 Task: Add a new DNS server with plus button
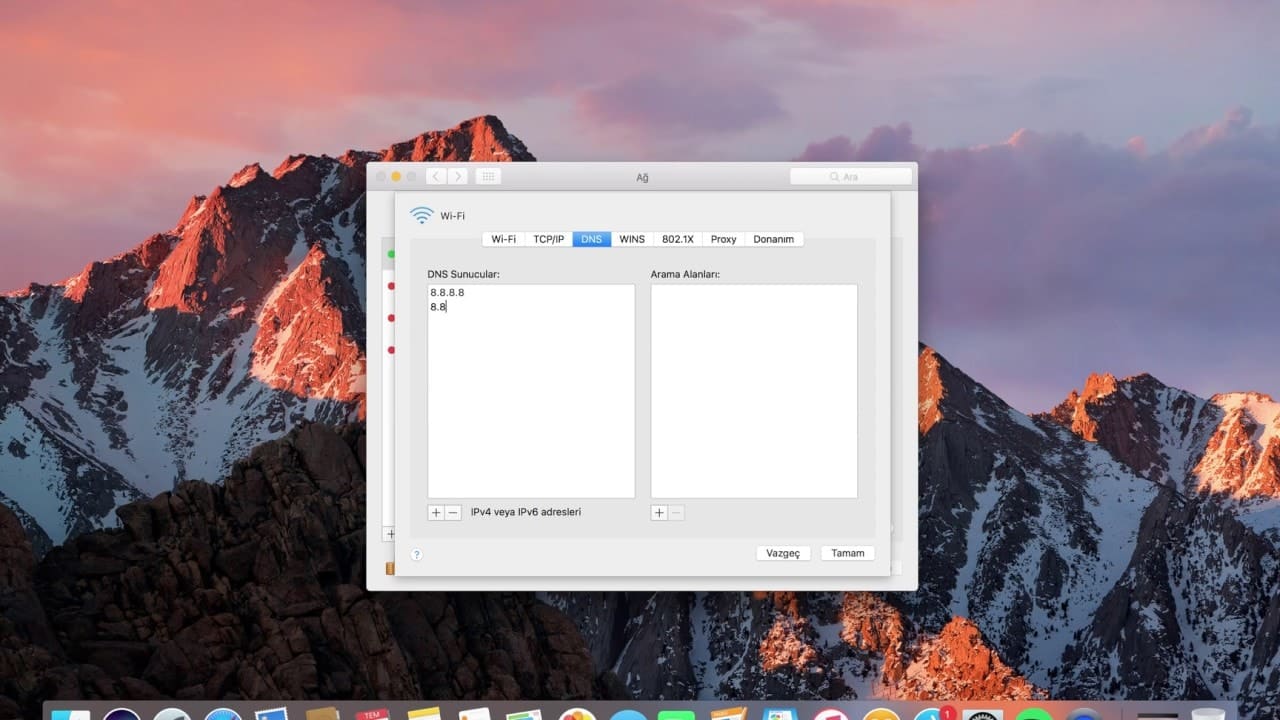click(x=436, y=512)
